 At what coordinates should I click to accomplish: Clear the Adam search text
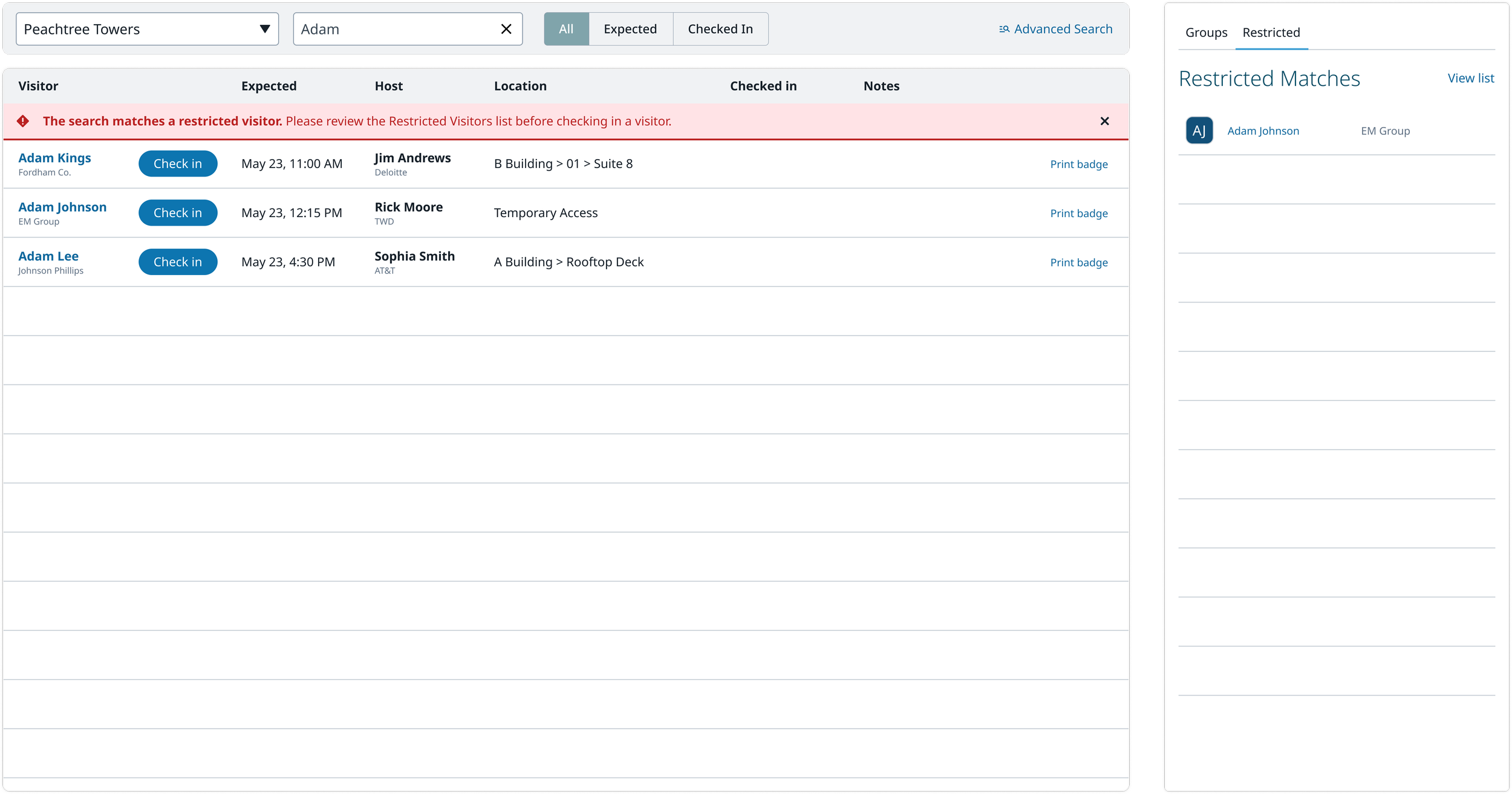(x=506, y=29)
